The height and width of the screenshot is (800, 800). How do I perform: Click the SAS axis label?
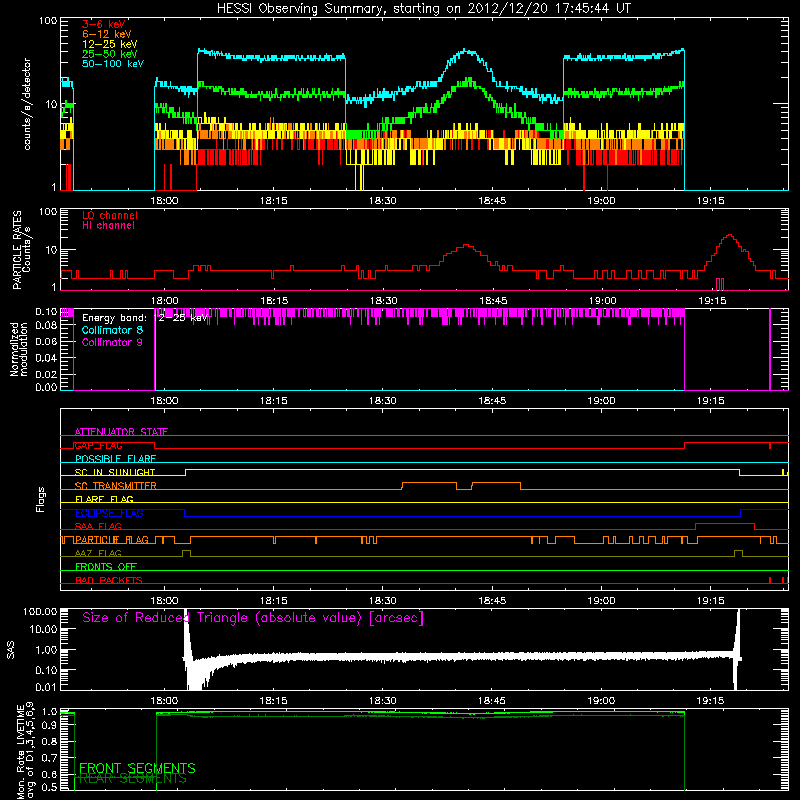tap(11, 650)
